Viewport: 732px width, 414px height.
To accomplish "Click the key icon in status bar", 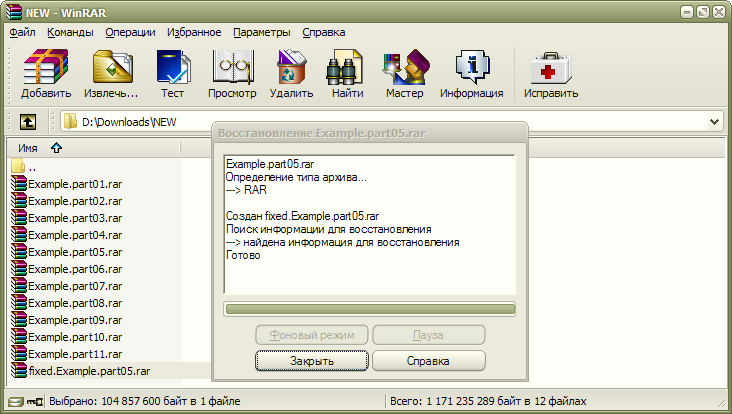I will [x=35, y=401].
